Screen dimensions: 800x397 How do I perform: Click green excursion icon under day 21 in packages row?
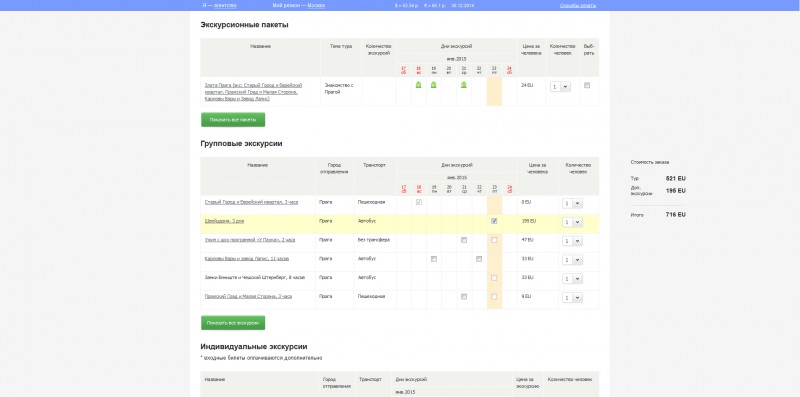tap(463, 85)
